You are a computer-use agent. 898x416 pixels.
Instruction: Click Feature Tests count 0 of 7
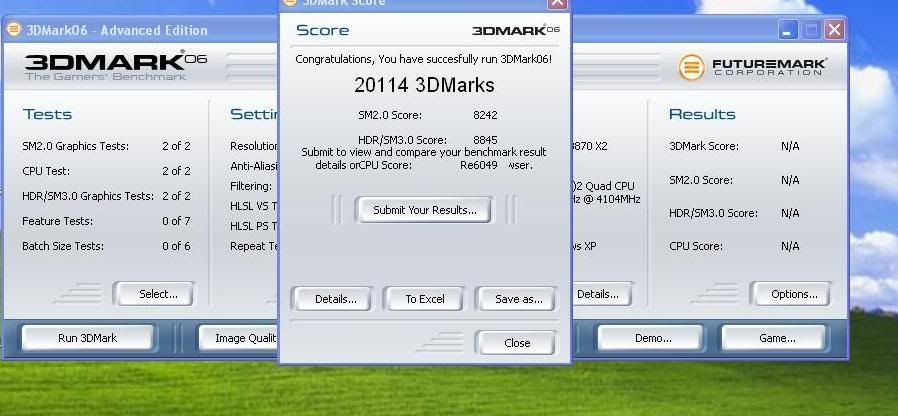pos(176,221)
